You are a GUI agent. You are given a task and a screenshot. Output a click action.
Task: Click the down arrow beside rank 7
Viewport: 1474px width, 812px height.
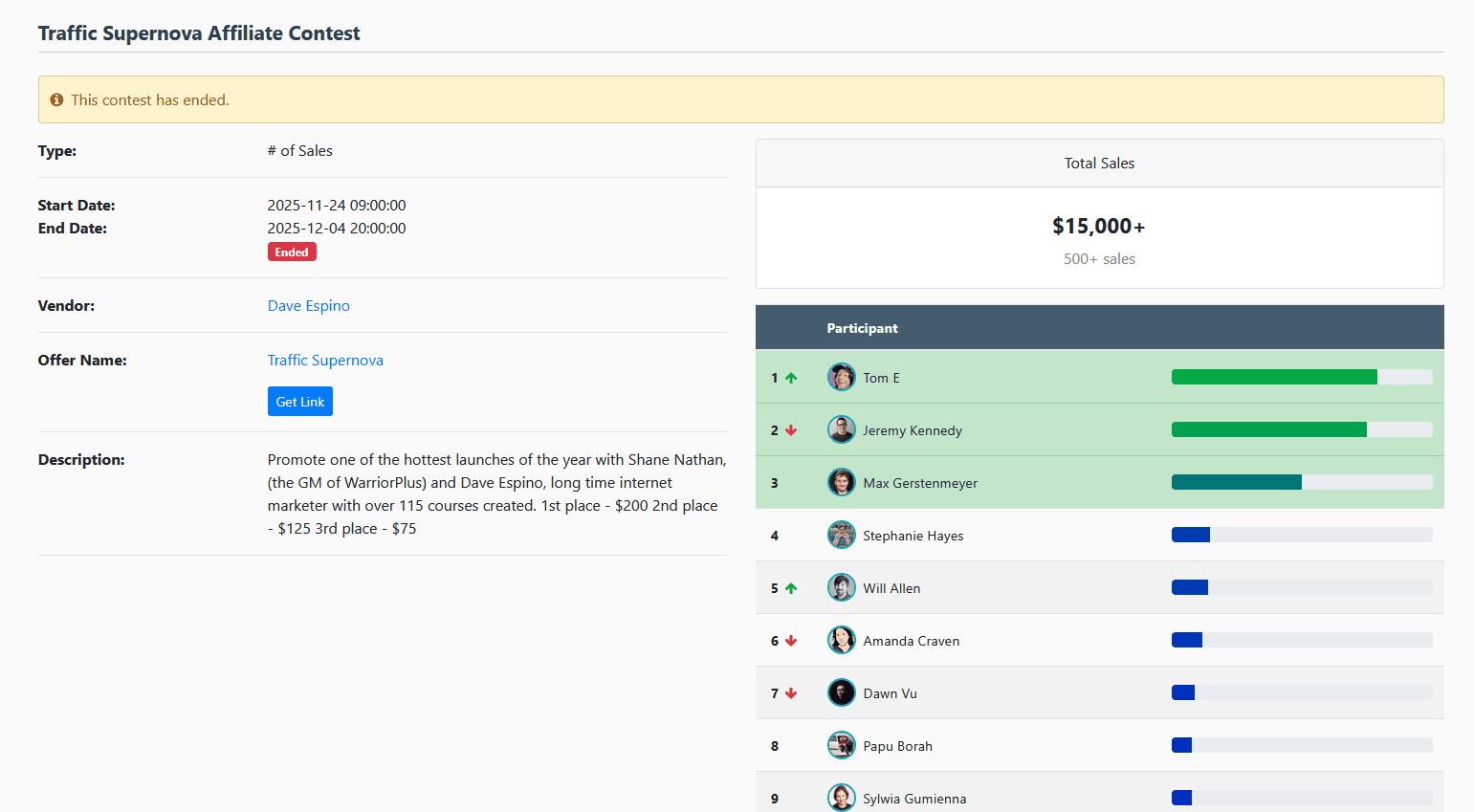coord(791,693)
